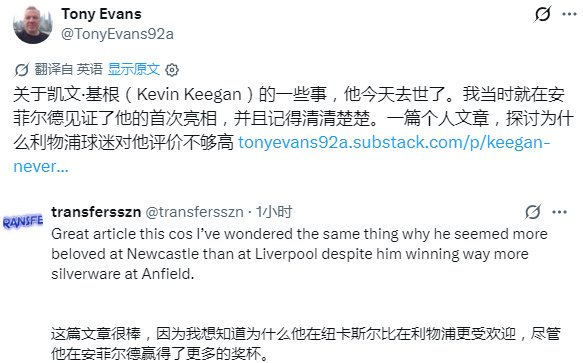Click the 'never…' continuation of the link
This screenshot has height=363, width=583.
tap(41, 167)
